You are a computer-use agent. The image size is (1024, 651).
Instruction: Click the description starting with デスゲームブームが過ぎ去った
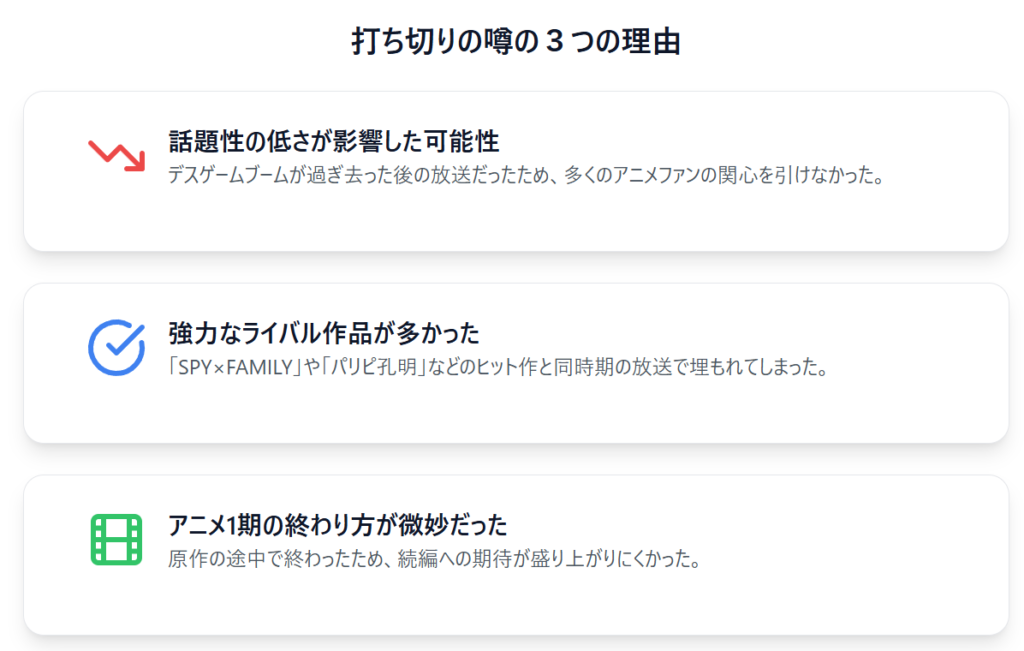coord(526,175)
